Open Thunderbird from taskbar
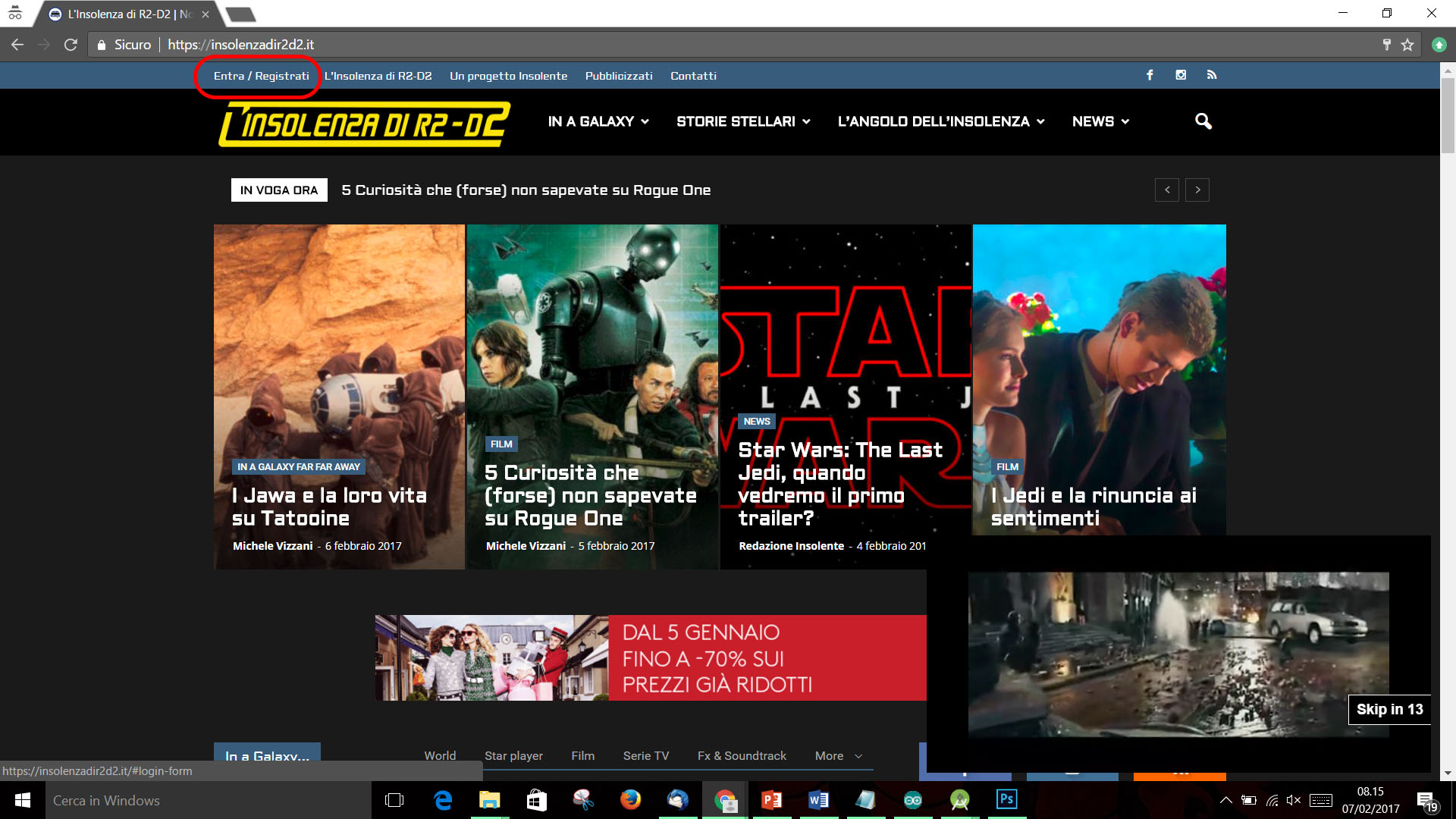 coord(678,800)
